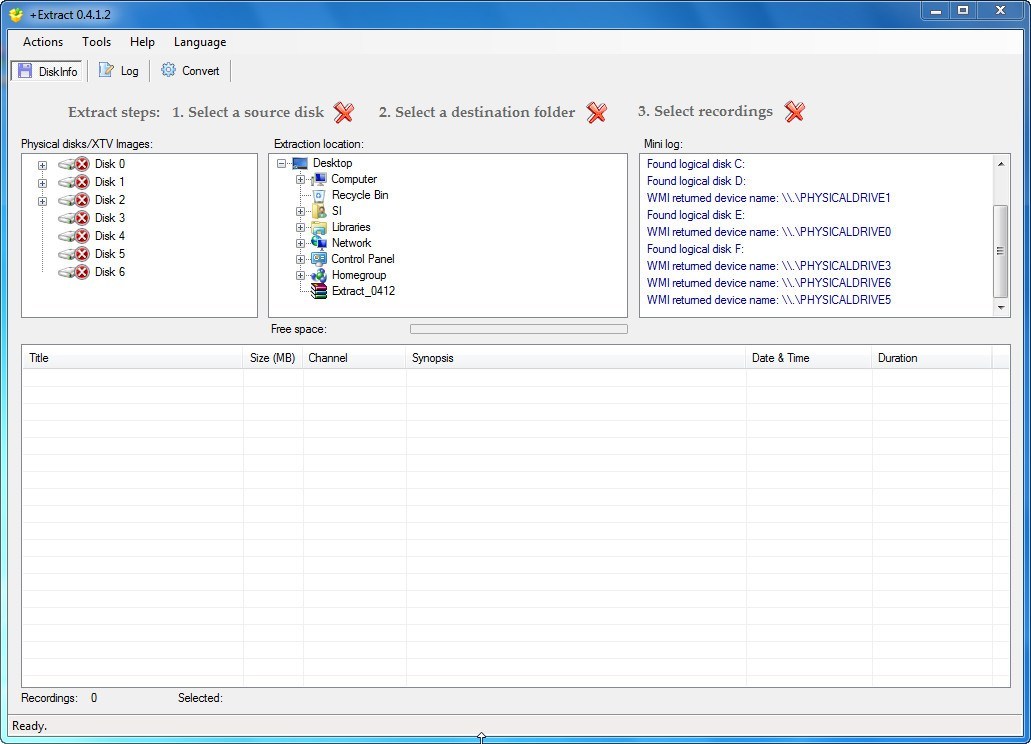
Task: Open the Help menu
Action: (x=142, y=42)
